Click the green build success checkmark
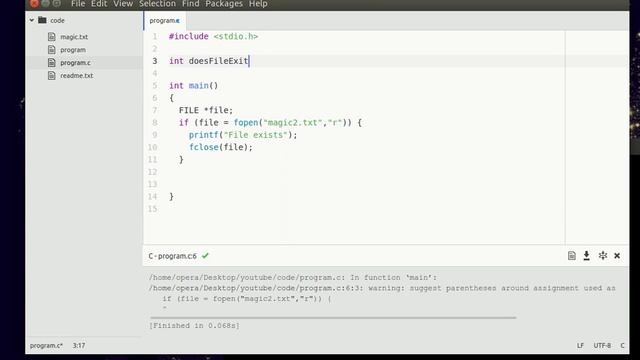 [205, 256]
